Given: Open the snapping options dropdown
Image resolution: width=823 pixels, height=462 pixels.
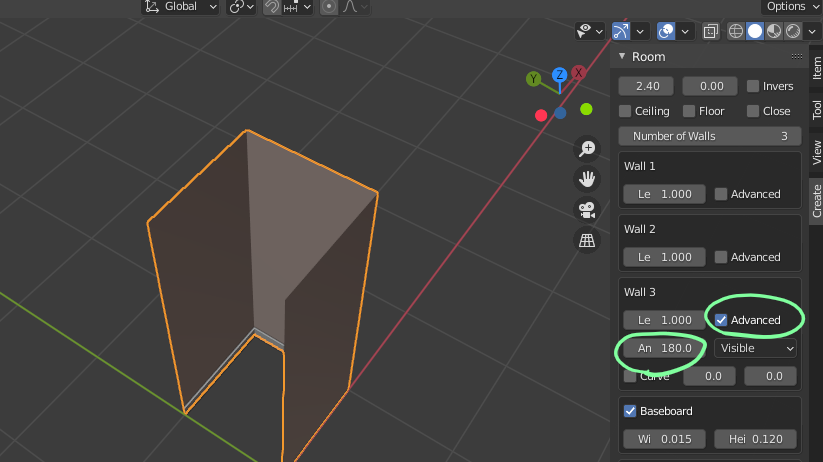Looking at the screenshot, I should point(298,6).
